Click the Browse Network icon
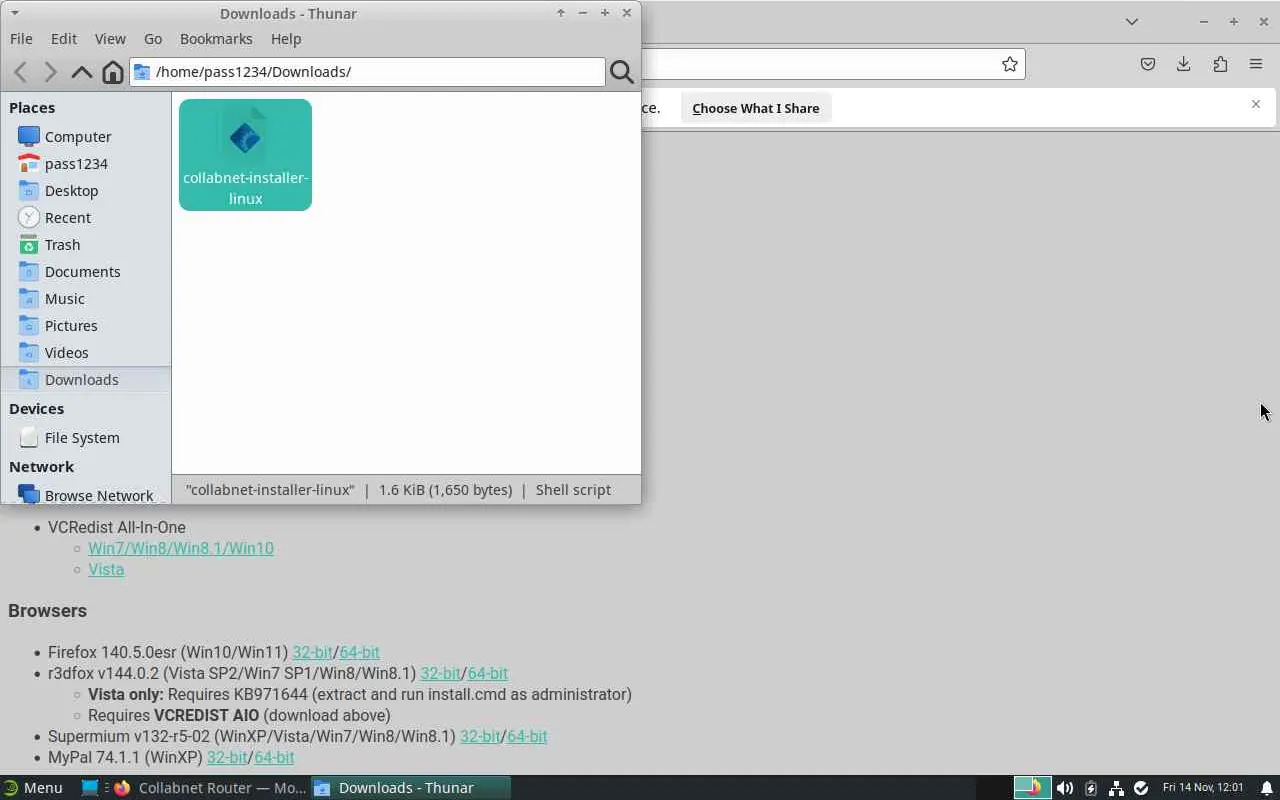1280x800 pixels. pyautogui.click(x=29, y=495)
